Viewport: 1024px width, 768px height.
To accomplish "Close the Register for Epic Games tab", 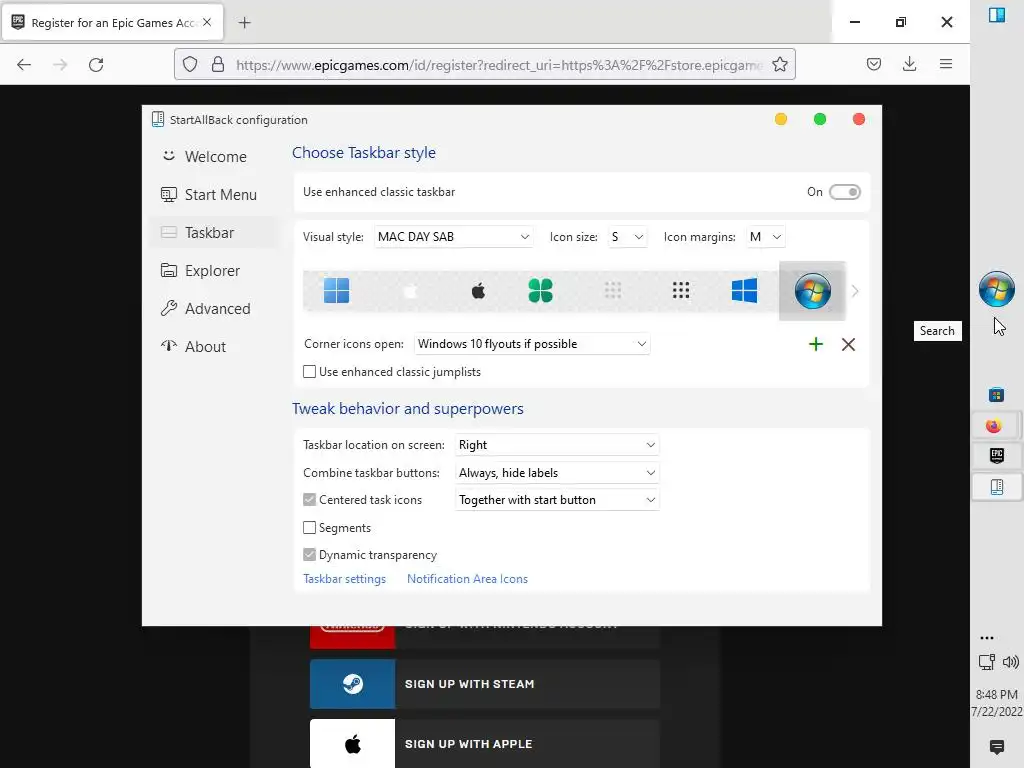I will pos(207,22).
